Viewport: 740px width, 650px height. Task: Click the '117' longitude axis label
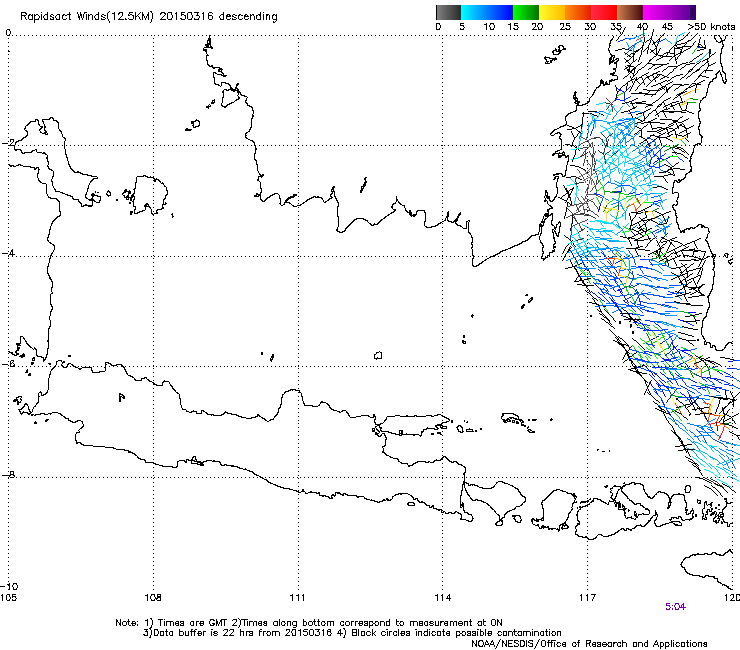[x=588, y=598]
